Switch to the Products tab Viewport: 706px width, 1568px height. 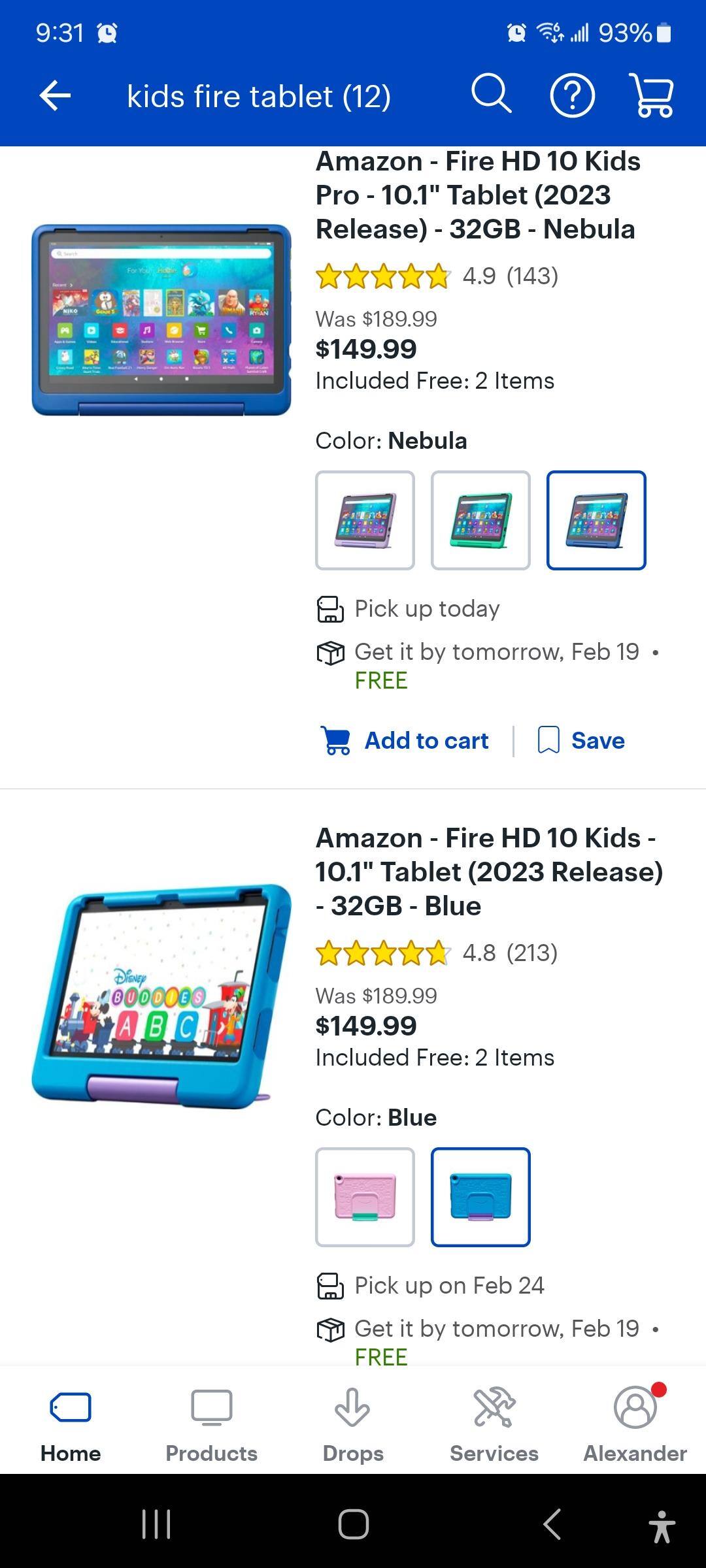[211, 1424]
